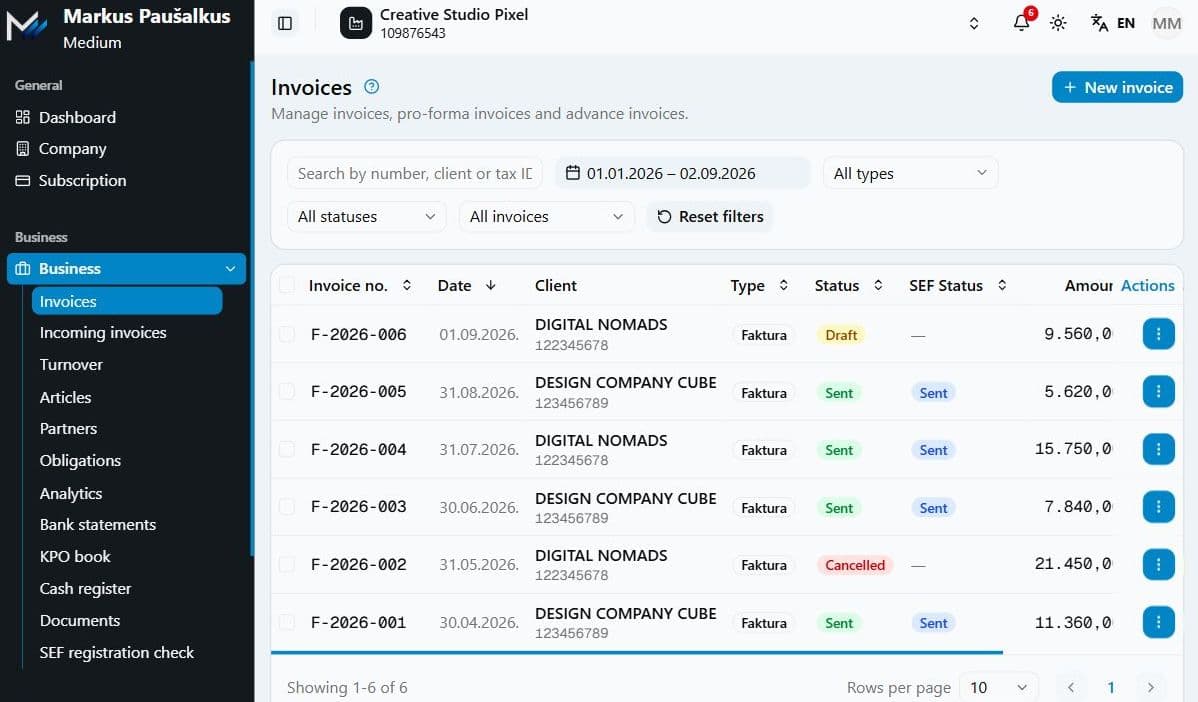The height and width of the screenshot is (702, 1198).
Task: Sort by Status column arrows
Action: (878, 285)
